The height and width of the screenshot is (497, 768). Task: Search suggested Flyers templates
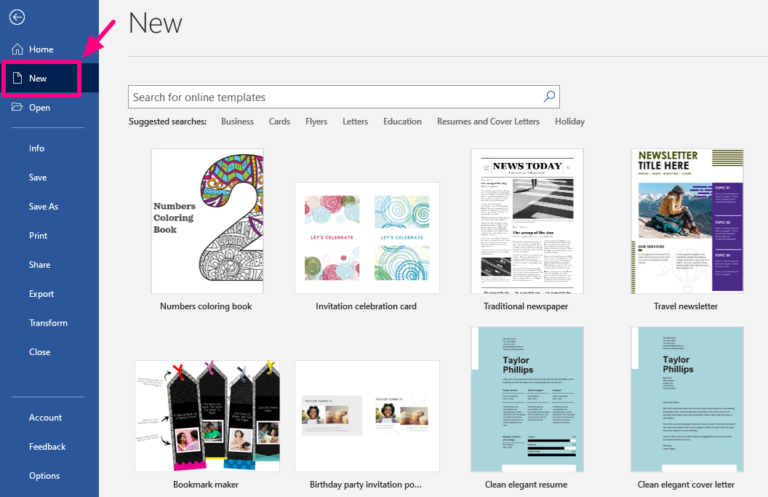(316, 121)
